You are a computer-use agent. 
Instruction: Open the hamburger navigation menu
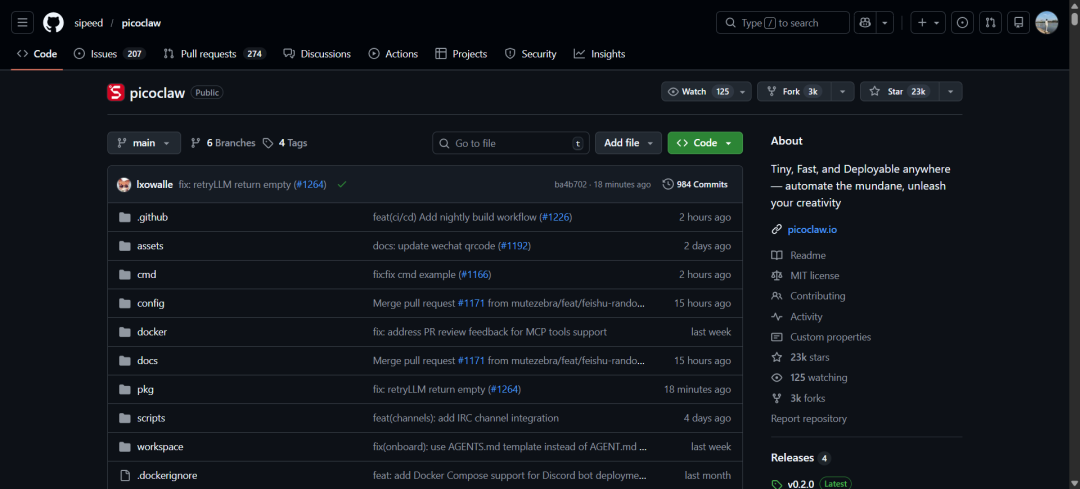pos(22,23)
